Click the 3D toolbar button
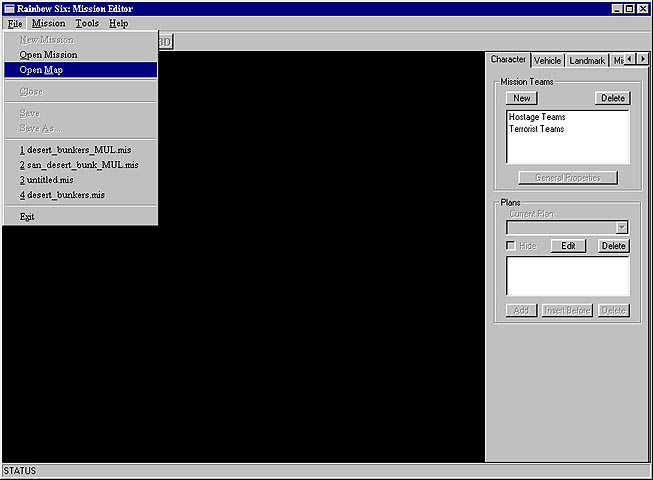The image size is (653, 480). click(x=165, y=42)
